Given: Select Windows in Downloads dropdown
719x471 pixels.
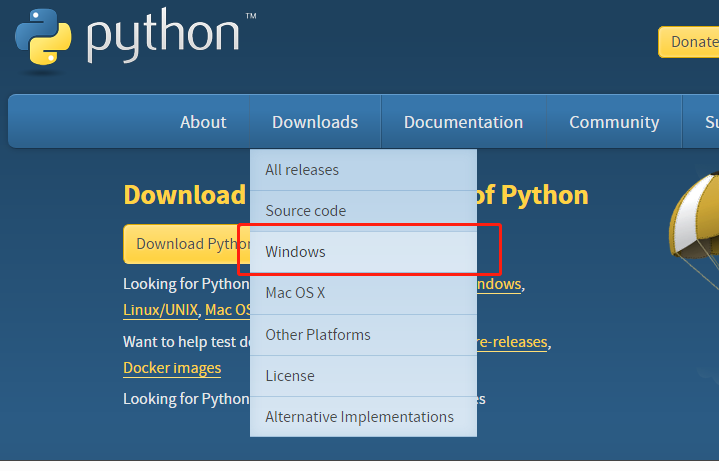Looking at the screenshot, I should [363, 252].
